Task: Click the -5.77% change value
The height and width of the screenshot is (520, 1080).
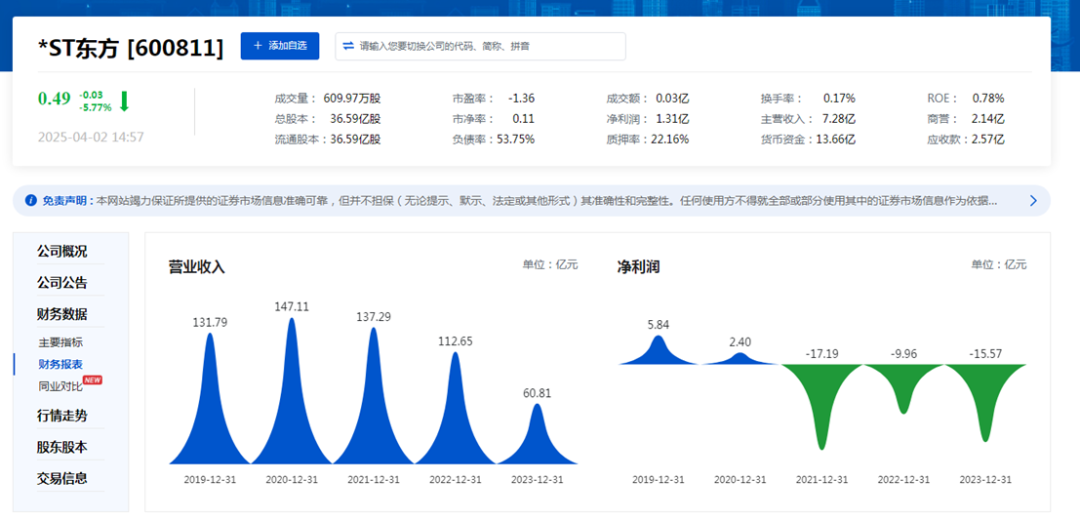Action: click(x=96, y=107)
